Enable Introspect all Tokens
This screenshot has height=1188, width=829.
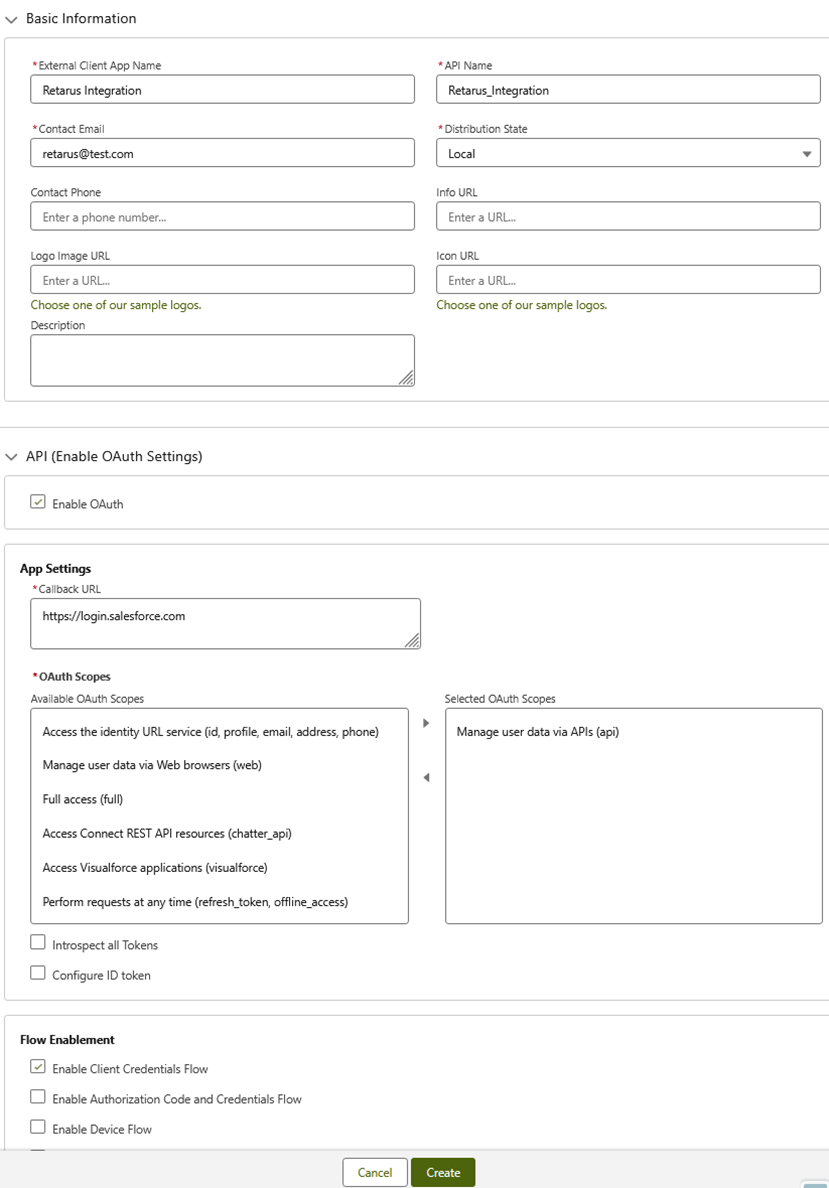(x=38, y=943)
